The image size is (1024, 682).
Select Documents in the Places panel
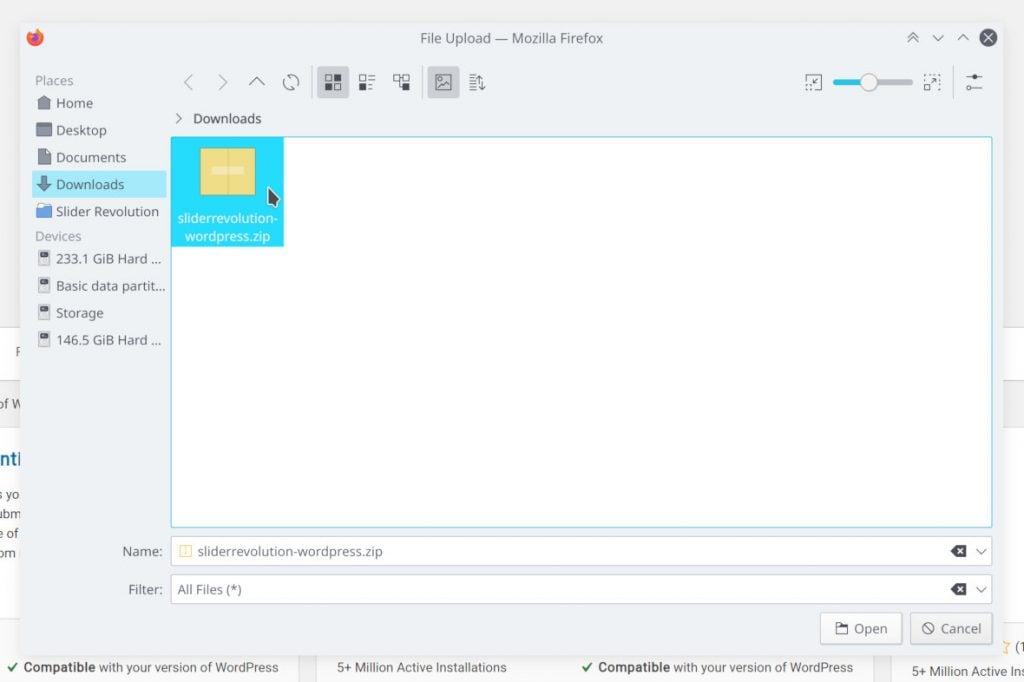pyautogui.click(x=90, y=157)
